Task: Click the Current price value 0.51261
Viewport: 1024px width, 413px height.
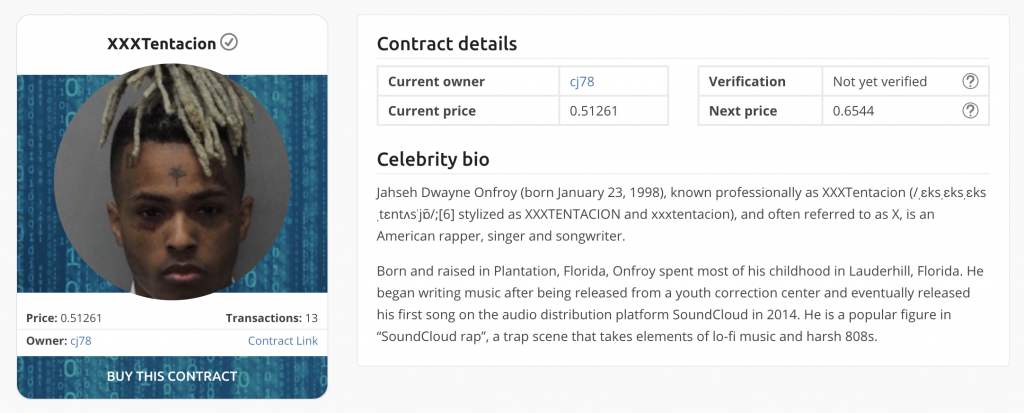Action: 594,111
